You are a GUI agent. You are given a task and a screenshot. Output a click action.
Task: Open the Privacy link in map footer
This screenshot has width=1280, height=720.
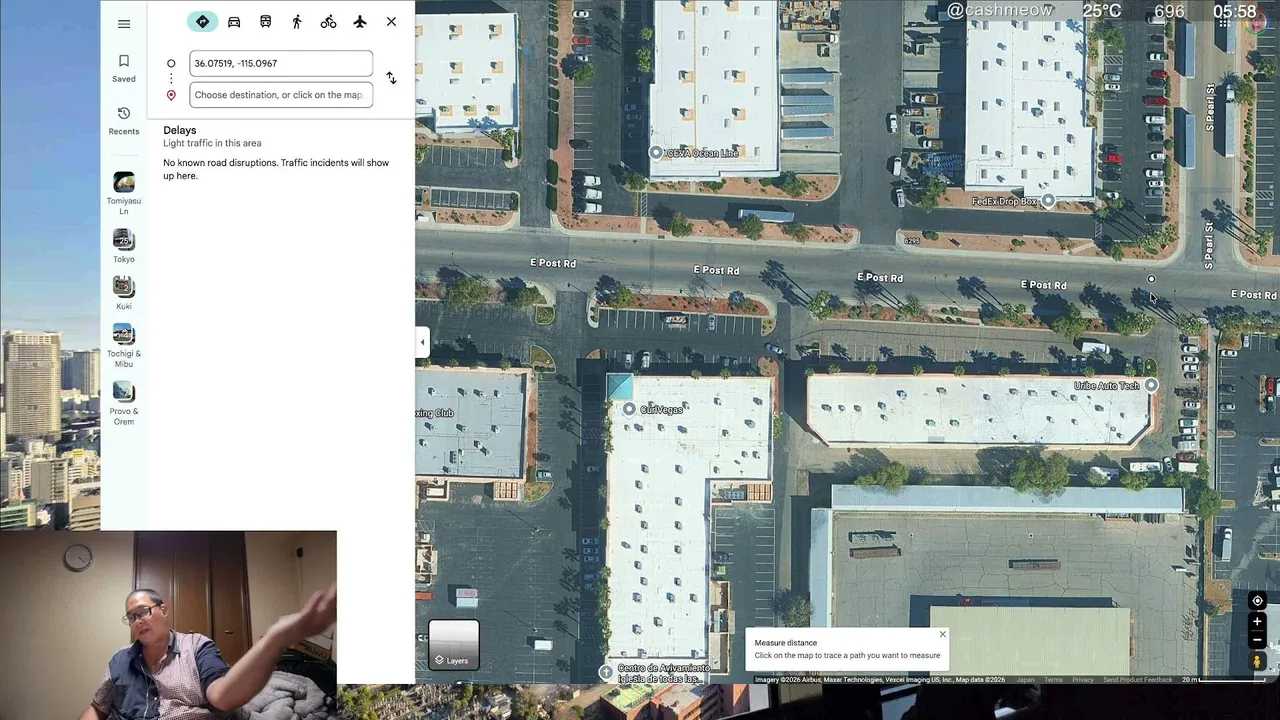[1083, 680]
